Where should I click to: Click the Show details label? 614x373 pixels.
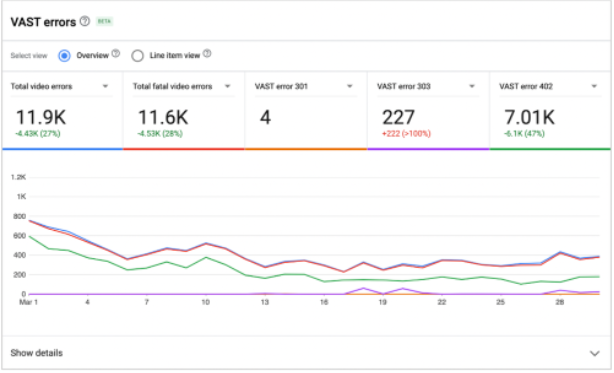pos(36,353)
